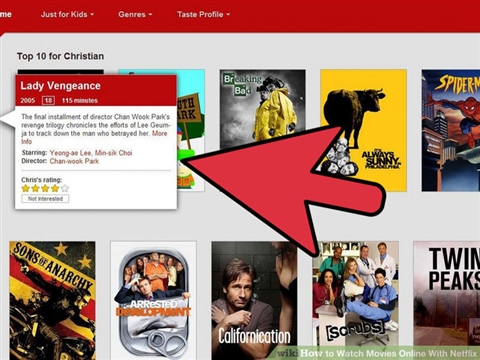Select the Breaking Bad poster
480x360 pixels.
(x=262, y=109)
